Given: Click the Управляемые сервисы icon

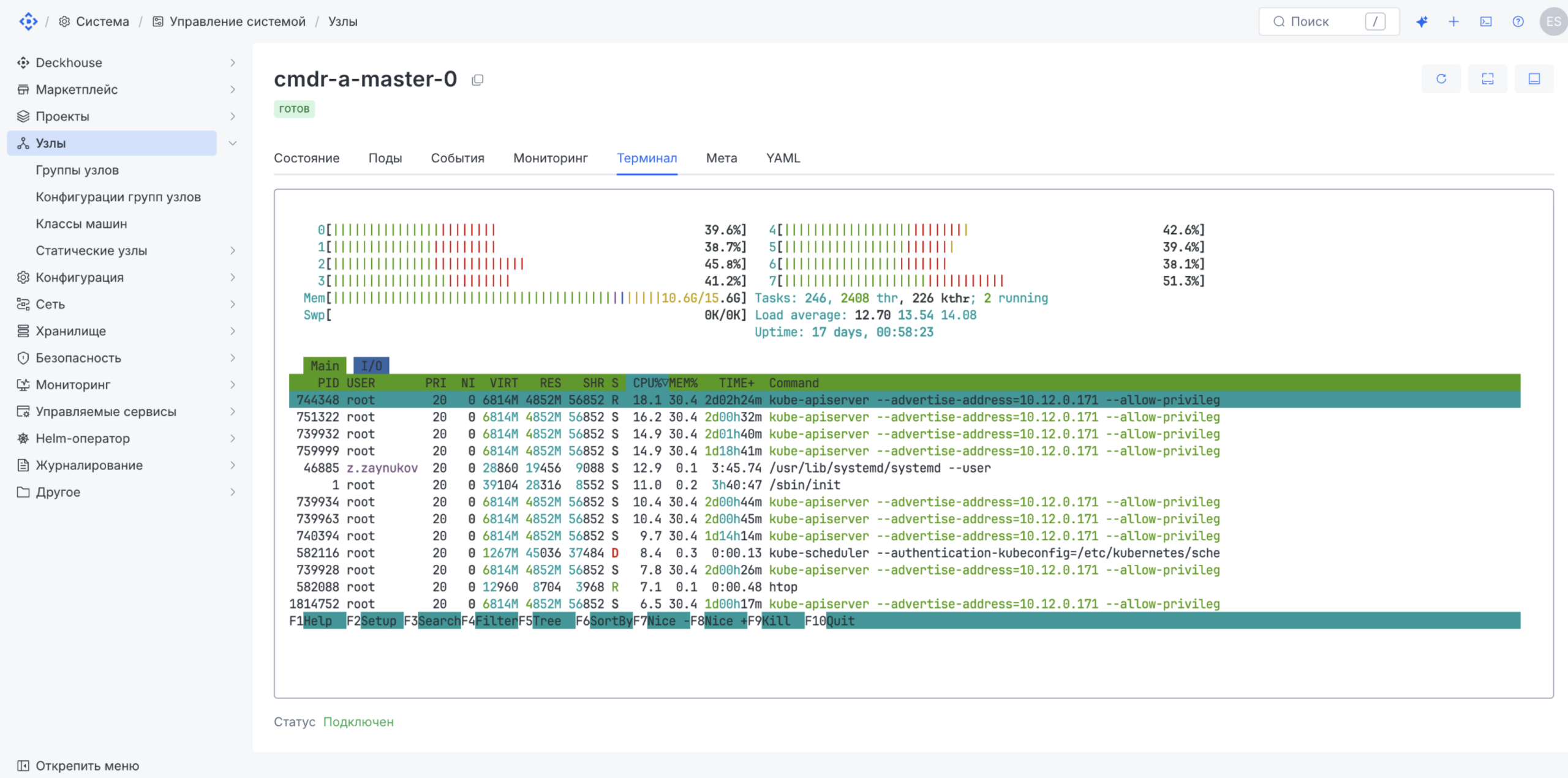Looking at the screenshot, I should pos(23,411).
